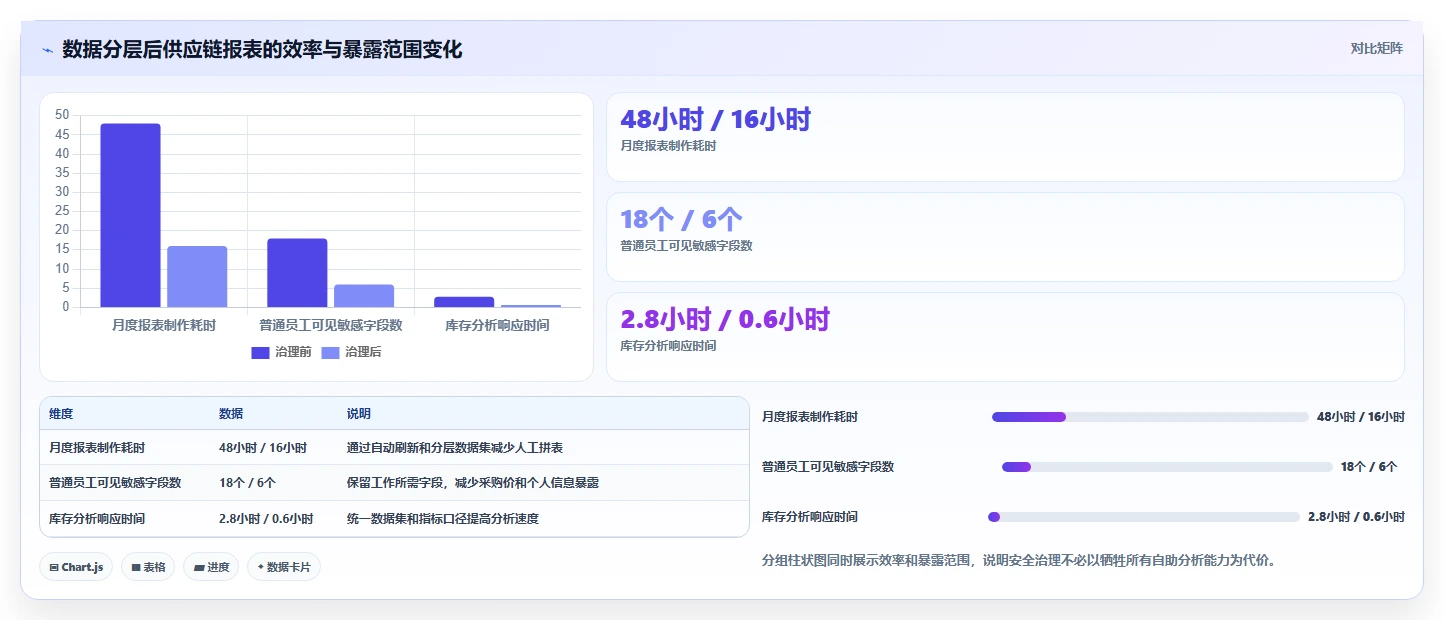Click the 治理后 bar for 普通员工可见敏感字段数
The width and height of the screenshot is (1444, 620).
pos(364,295)
